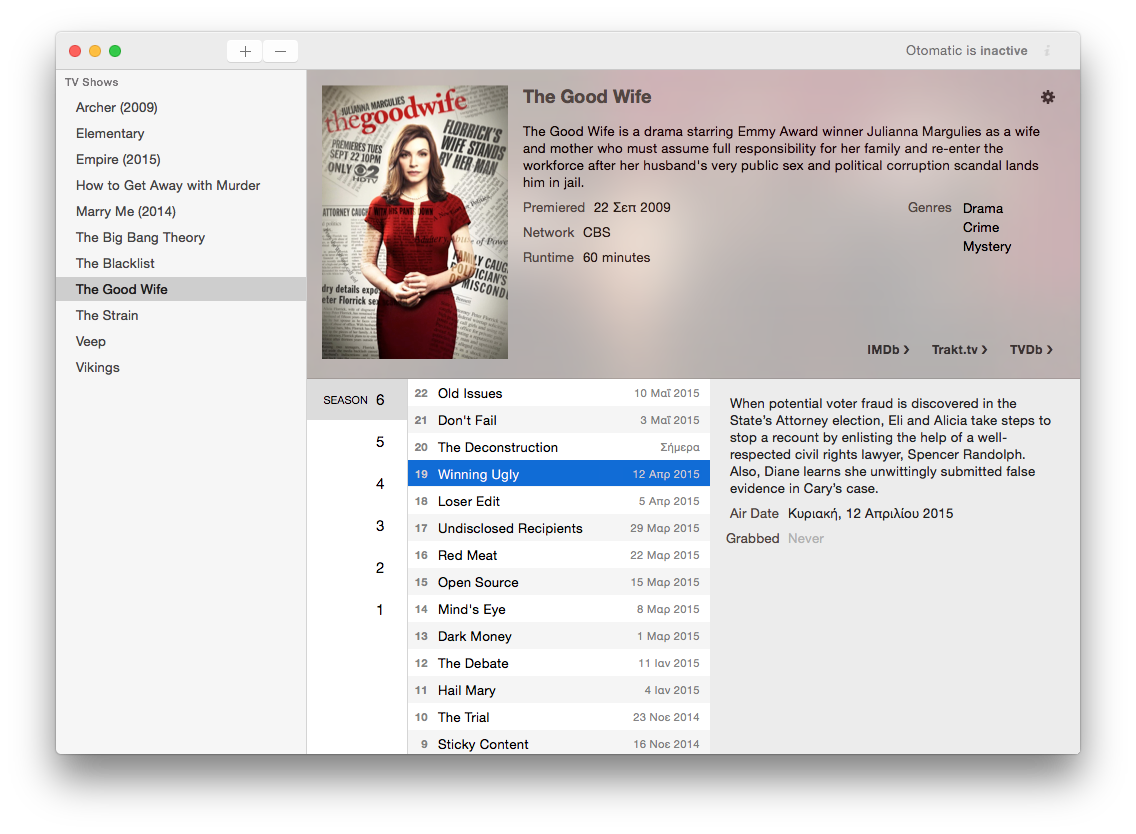This screenshot has width=1136, height=834.
Task: Switch to Season 6
Action: pos(357,400)
